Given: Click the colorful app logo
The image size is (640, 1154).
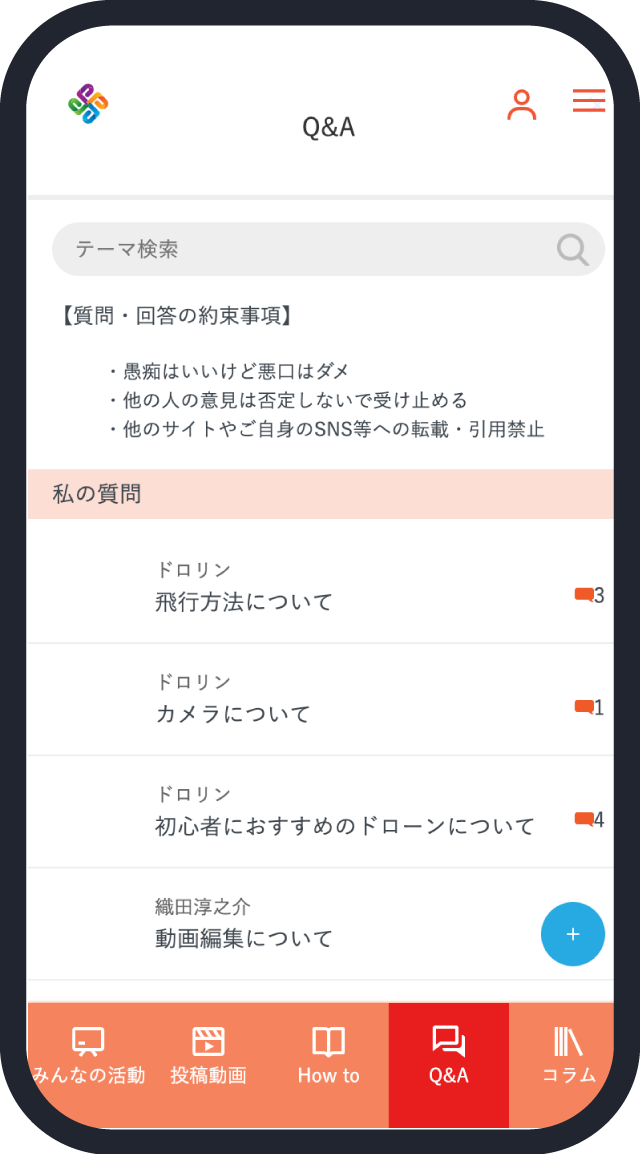Looking at the screenshot, I should [88, 105].
